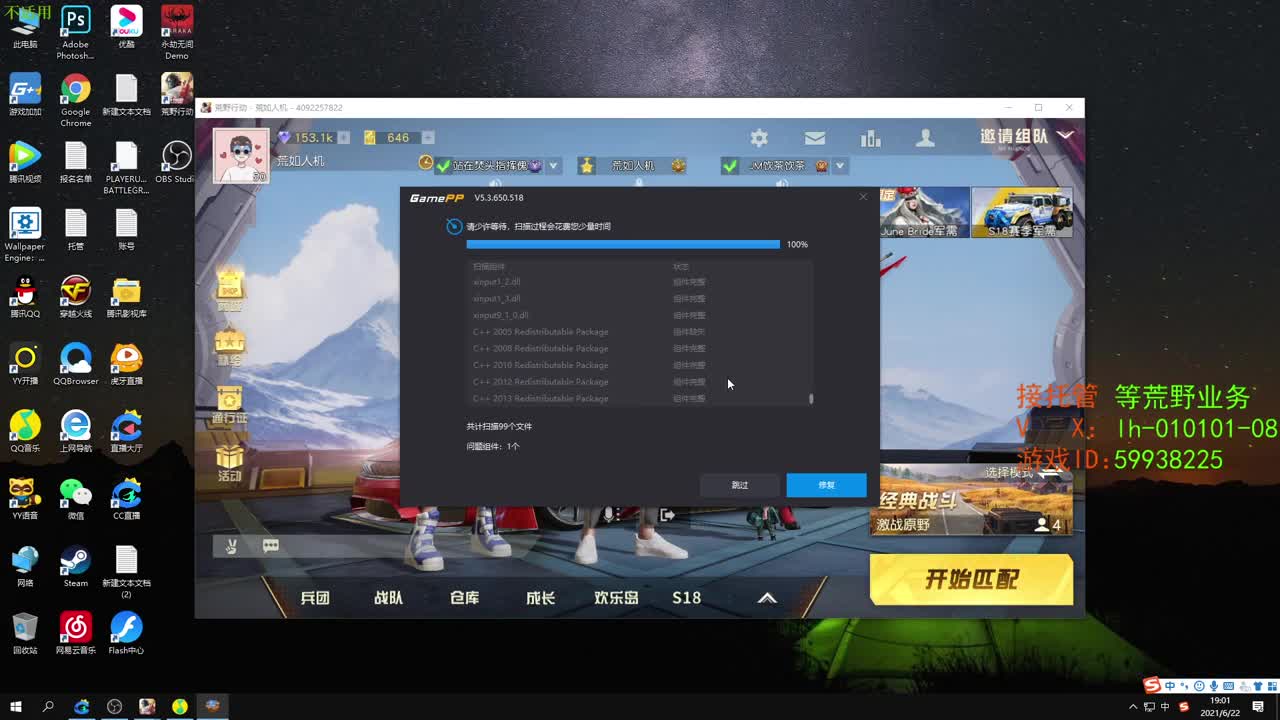Open the battle pass icon in game sidebar
The height and width of the screenshot is (720, 1280).
(230, 405)
